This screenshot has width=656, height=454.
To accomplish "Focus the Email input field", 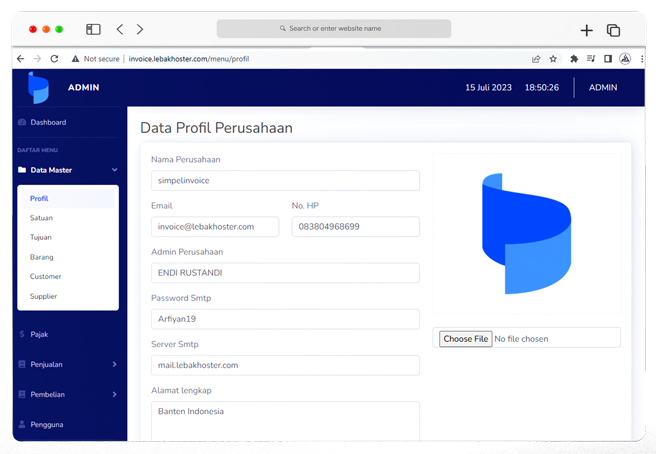I will pyautogui.click(x=214, y=227).
